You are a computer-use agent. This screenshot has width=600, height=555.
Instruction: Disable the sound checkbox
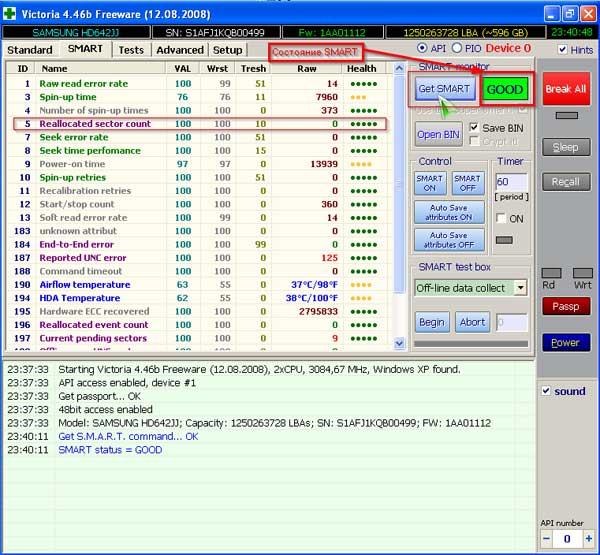(546, 391)
